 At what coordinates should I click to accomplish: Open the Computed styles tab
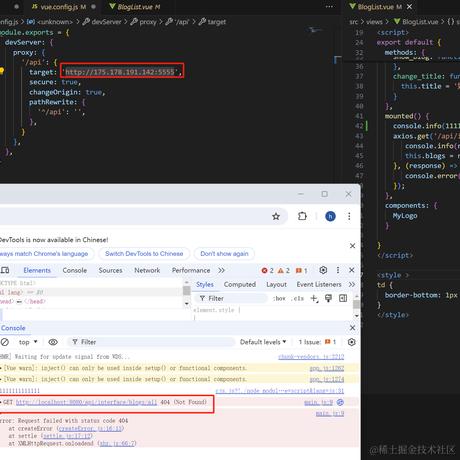(x=240, y=284)
